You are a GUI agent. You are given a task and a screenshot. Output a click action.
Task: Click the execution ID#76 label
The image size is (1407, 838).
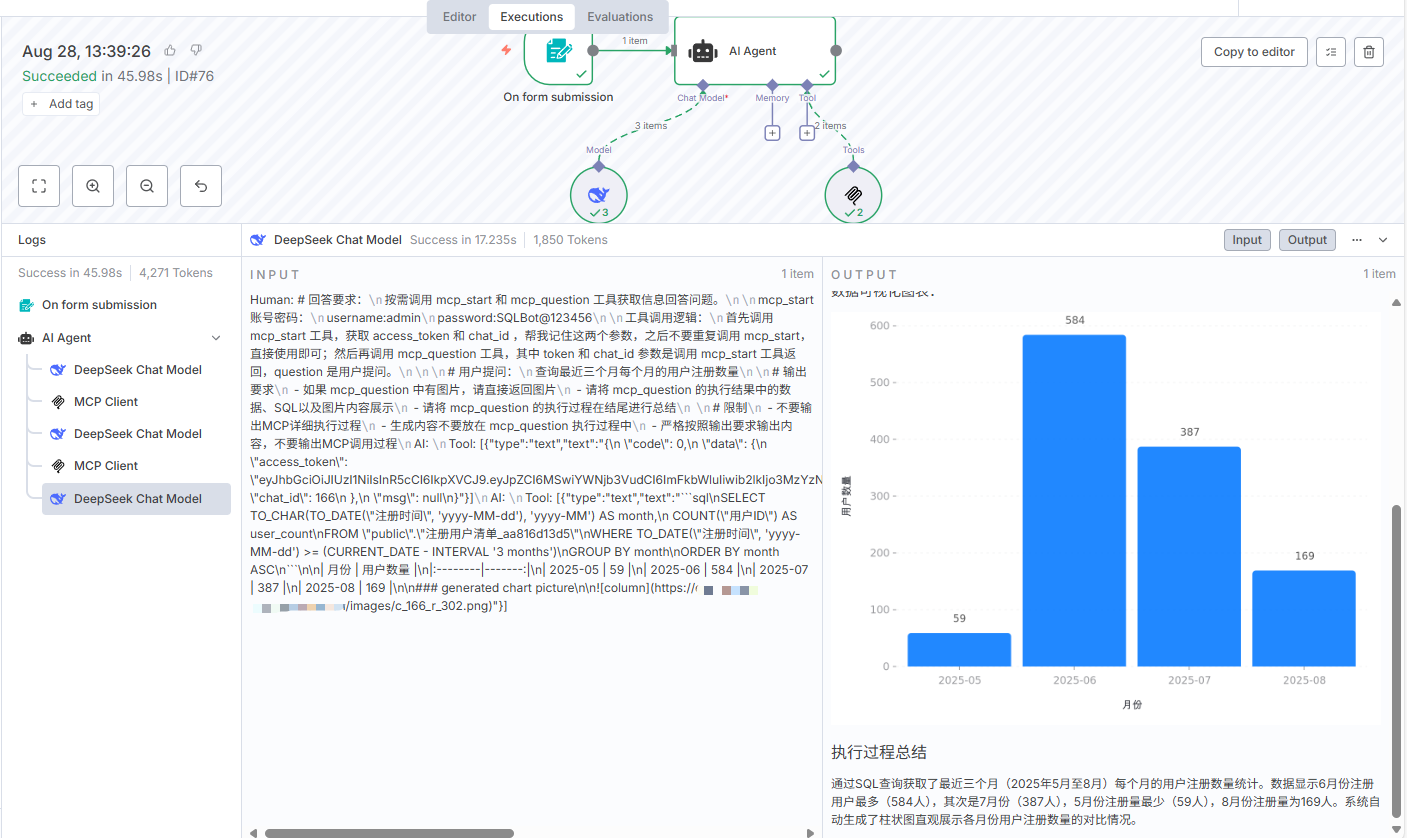point(194,76)
